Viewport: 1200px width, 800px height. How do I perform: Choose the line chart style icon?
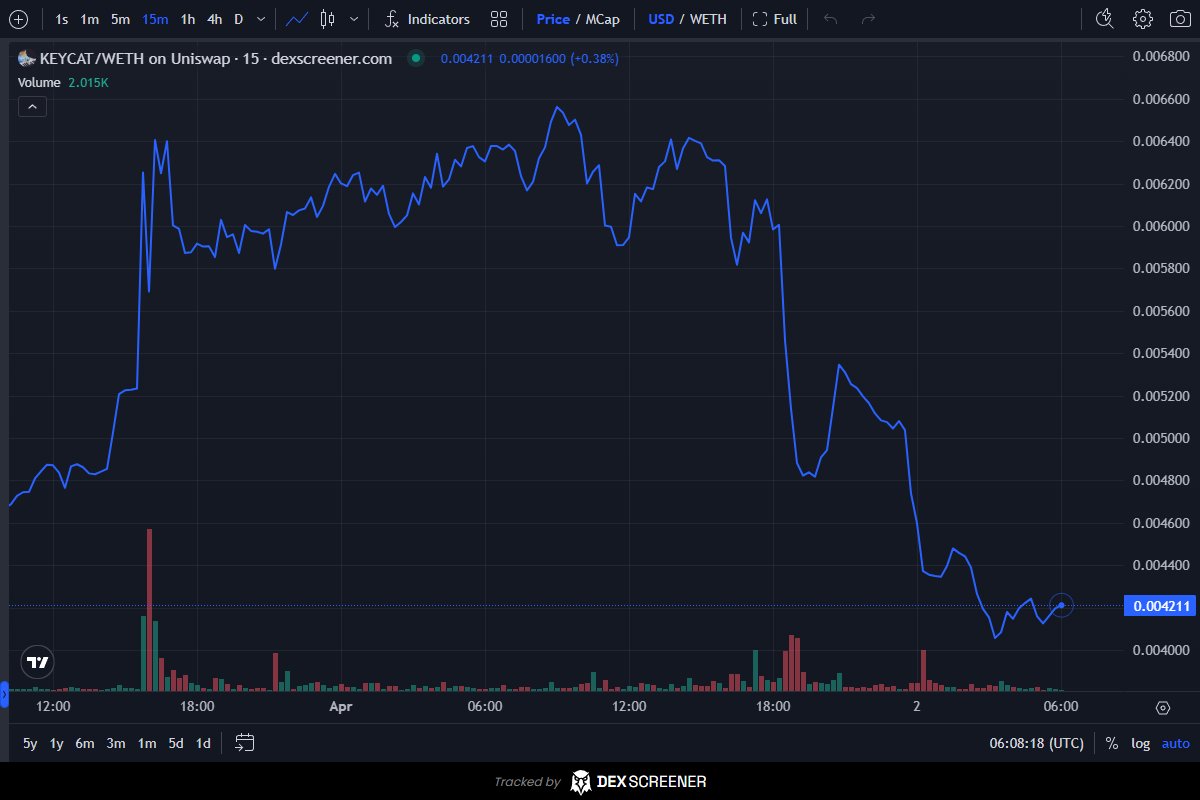pyautogui.click(x=296, y=19)
